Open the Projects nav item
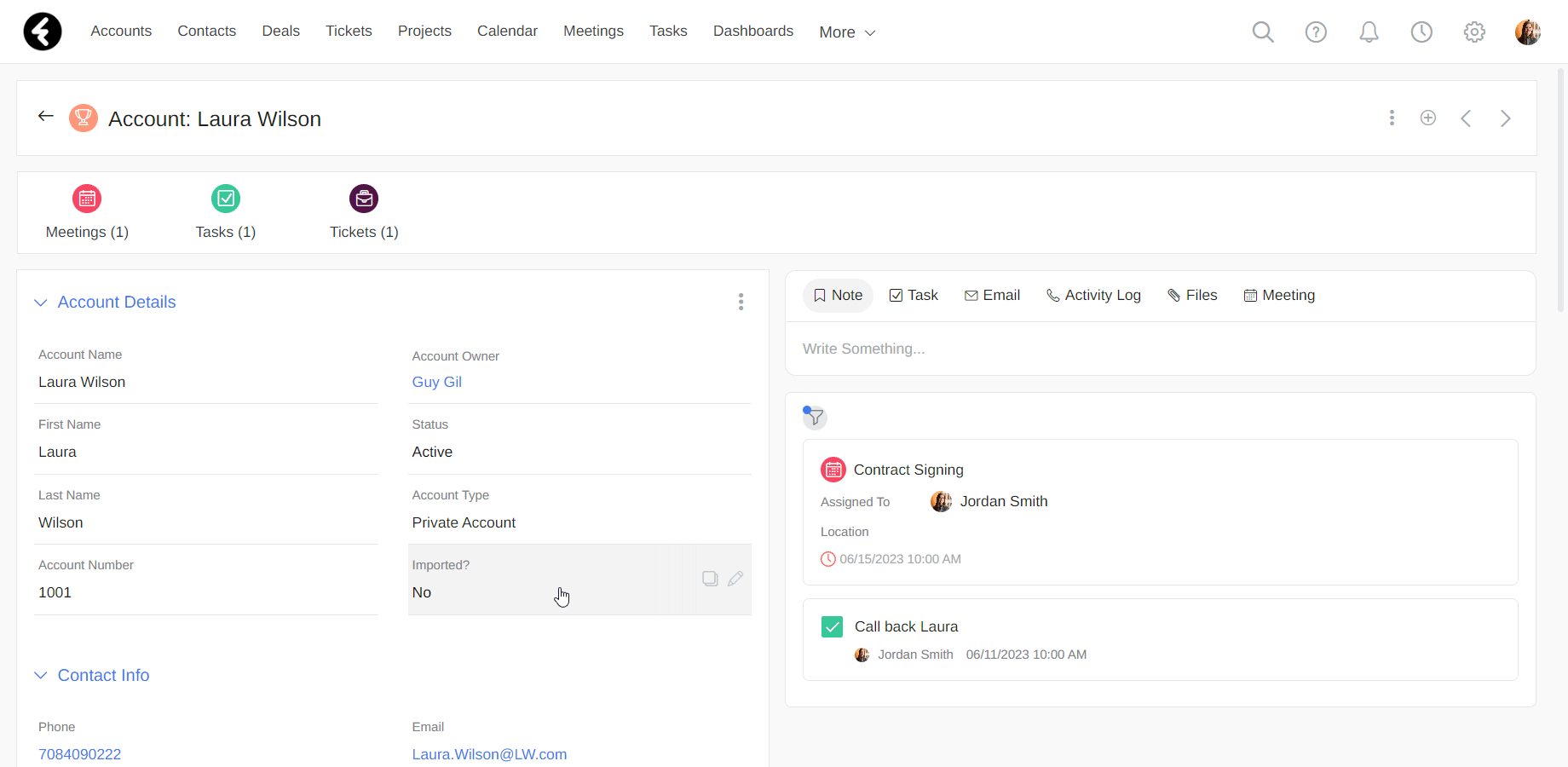Viewport: 1568px width, 767px height. click(424, 31)
